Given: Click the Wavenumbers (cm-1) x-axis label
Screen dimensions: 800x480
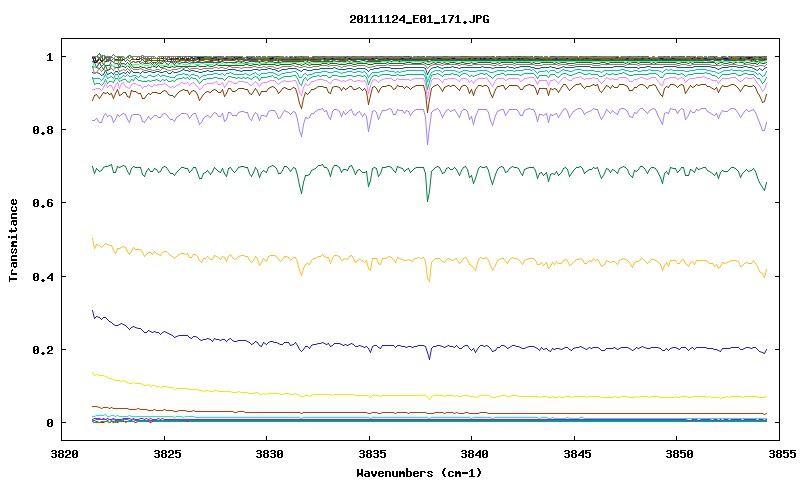Looking at the screenshot, I should click(x=419, y=473).
